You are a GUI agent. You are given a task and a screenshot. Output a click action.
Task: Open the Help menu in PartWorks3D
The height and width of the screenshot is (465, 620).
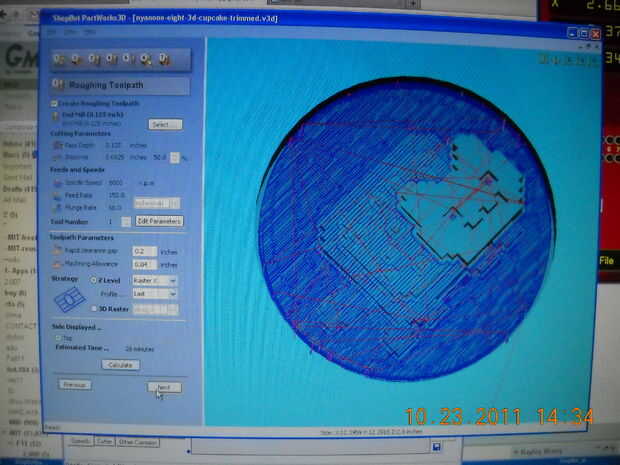[x=90, y=32]
